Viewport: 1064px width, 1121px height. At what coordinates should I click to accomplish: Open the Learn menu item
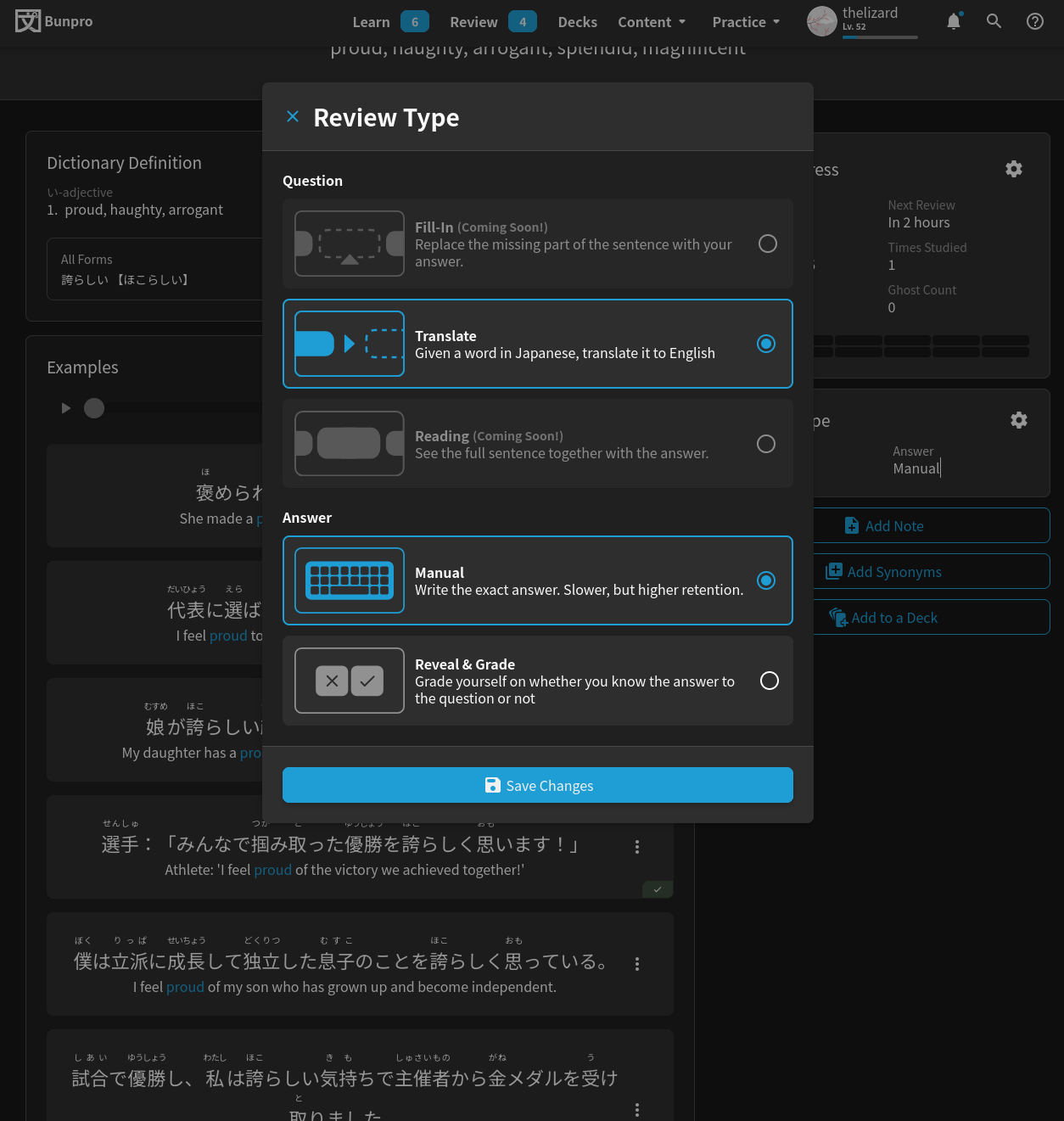(x=372, y=22)
